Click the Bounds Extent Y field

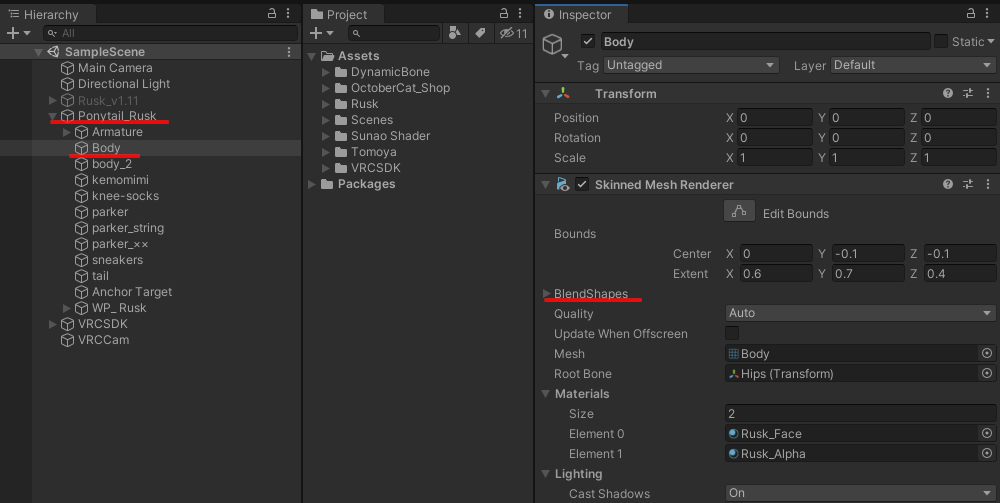[867, 273]
